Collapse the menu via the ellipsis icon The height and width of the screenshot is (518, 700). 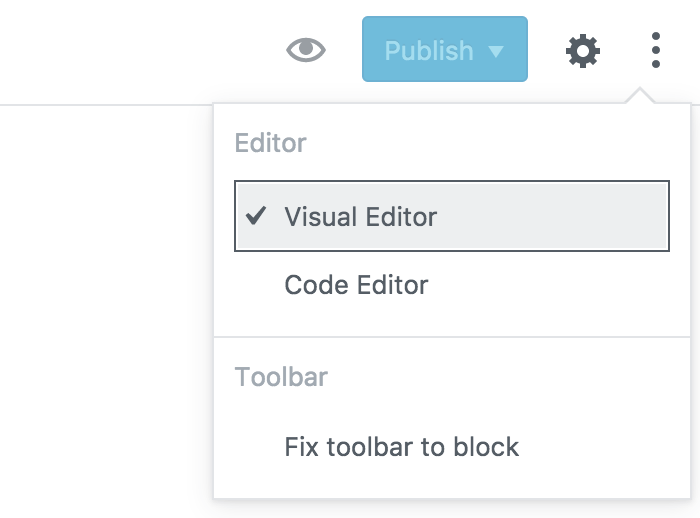point(655,50)
